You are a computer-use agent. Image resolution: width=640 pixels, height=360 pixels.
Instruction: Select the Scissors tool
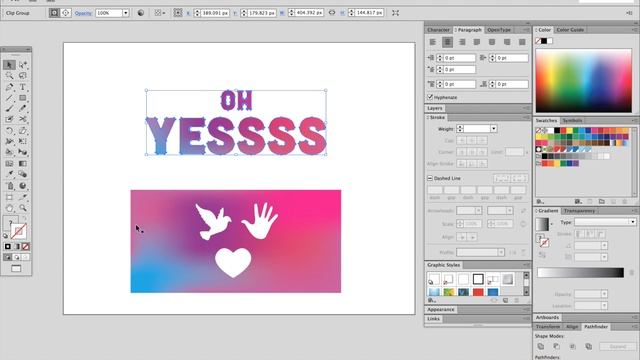(x=23, y=119)
